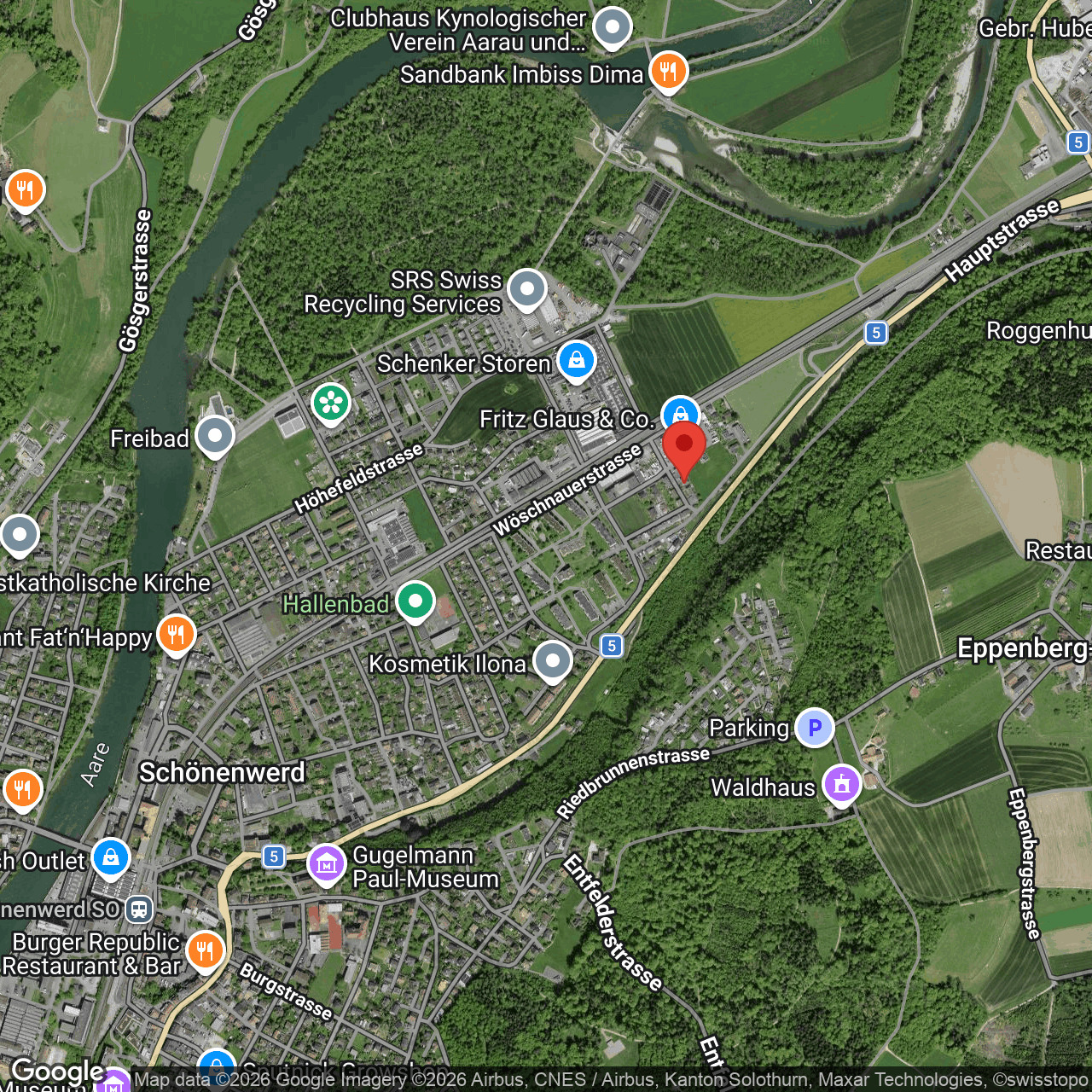Screen dimensions: 1092x1092
Task: Click the route 5 shield near Kosmetik Ilona
Action: [612, 646]
